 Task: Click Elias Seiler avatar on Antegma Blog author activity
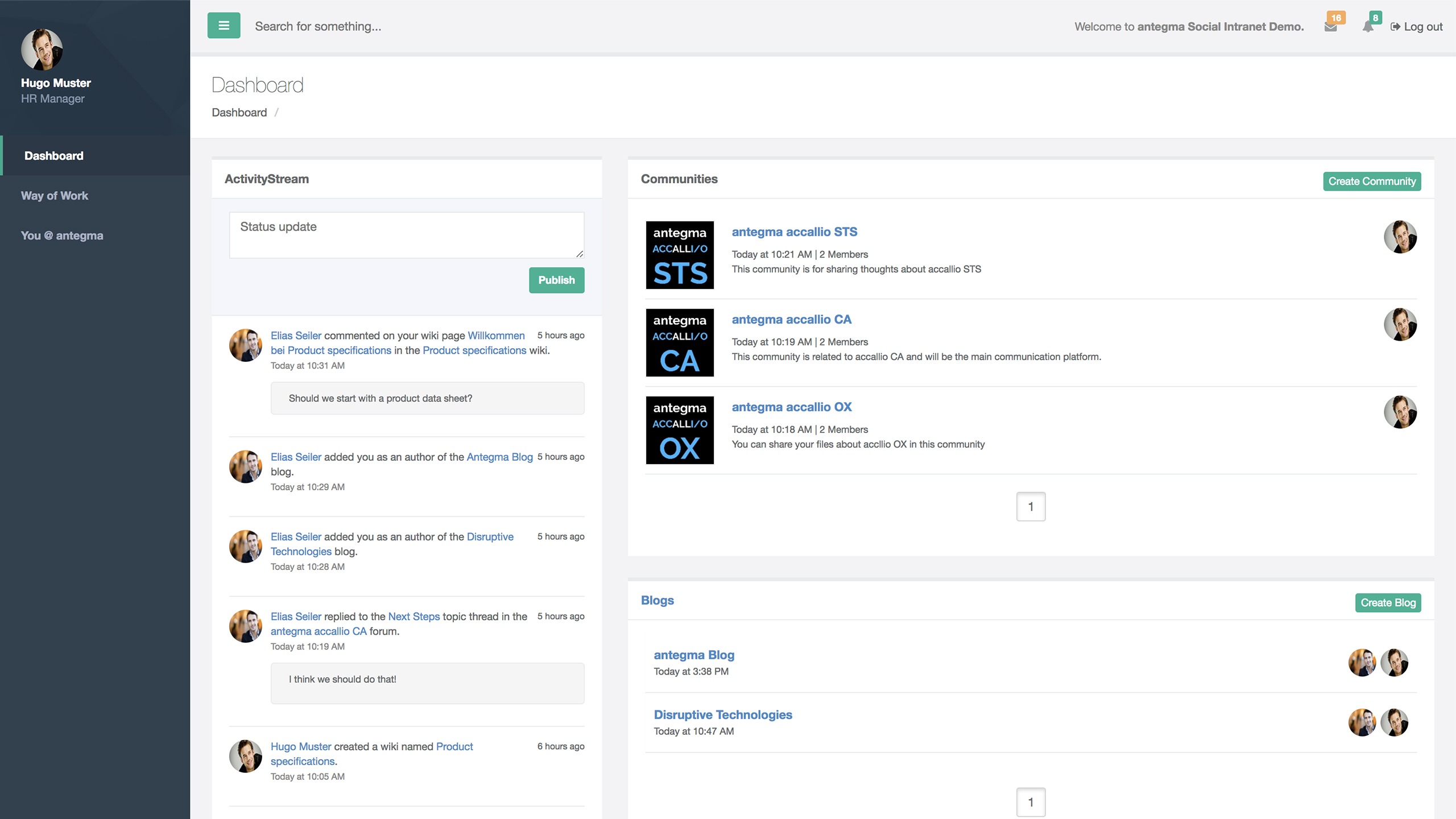(246, 466)
